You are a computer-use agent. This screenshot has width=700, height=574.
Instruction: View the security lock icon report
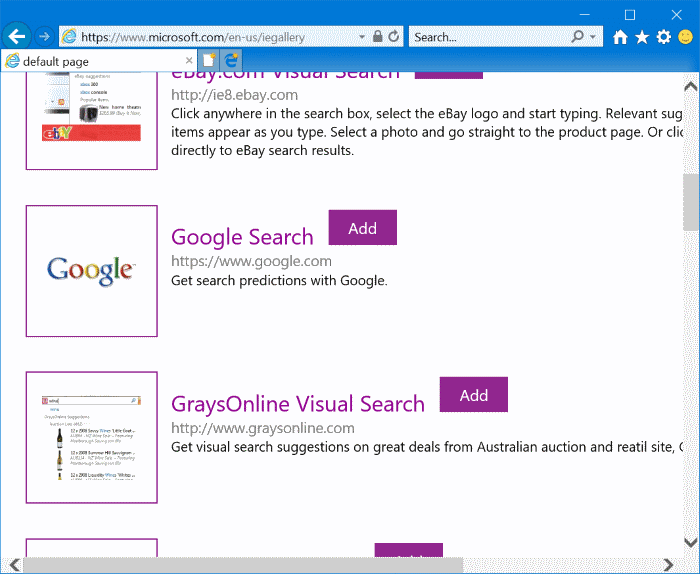(377, 37)
